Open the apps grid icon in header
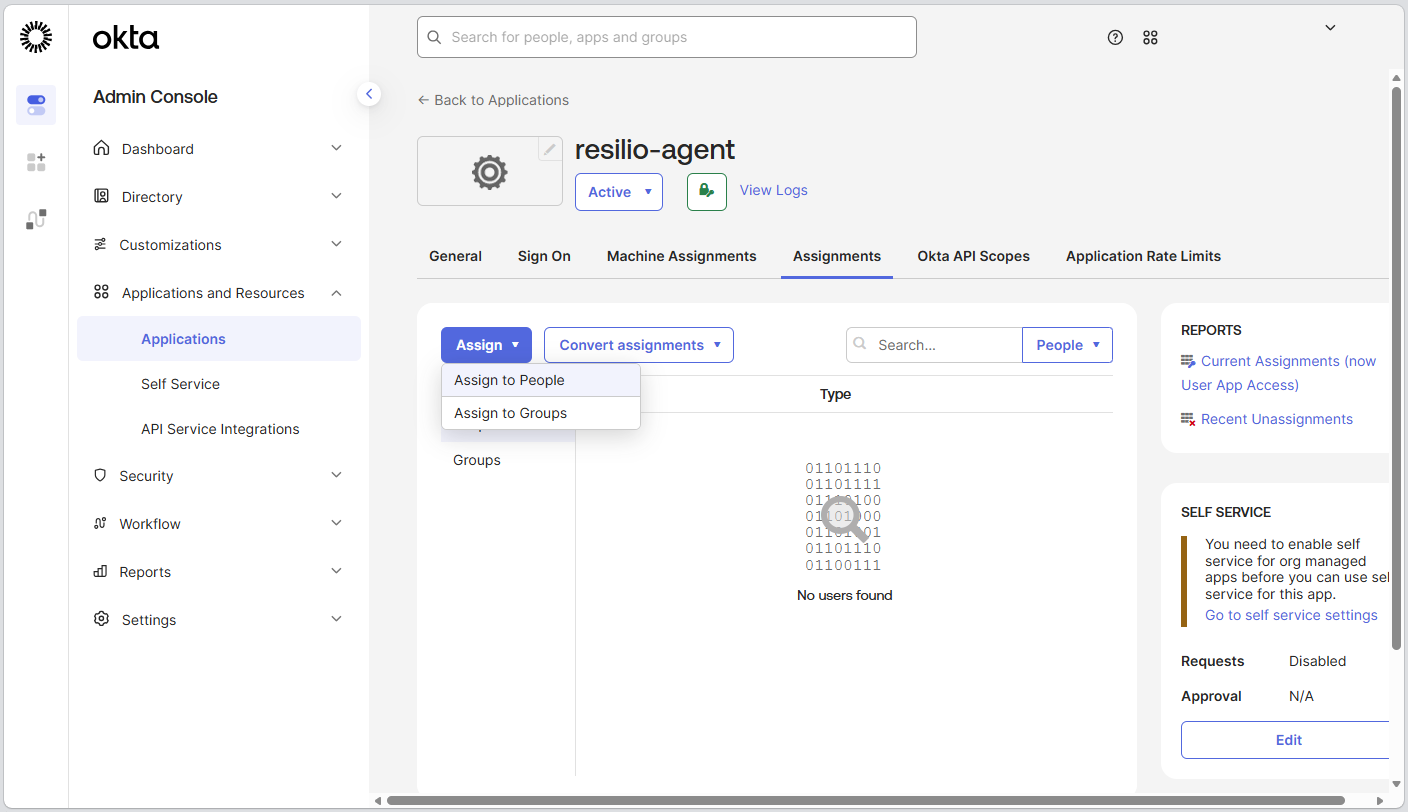Screen dimensions: 1408x812 point(1150,38)
